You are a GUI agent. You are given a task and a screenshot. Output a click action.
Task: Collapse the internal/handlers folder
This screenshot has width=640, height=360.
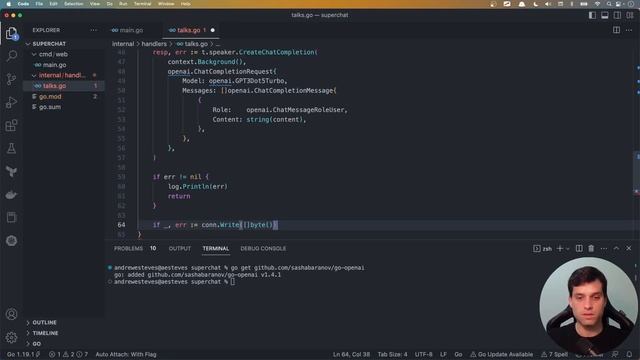click(x=63, y=76)
